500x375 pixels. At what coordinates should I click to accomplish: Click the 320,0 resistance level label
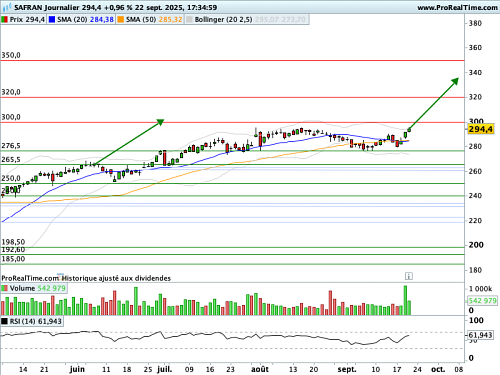[11, 92]
